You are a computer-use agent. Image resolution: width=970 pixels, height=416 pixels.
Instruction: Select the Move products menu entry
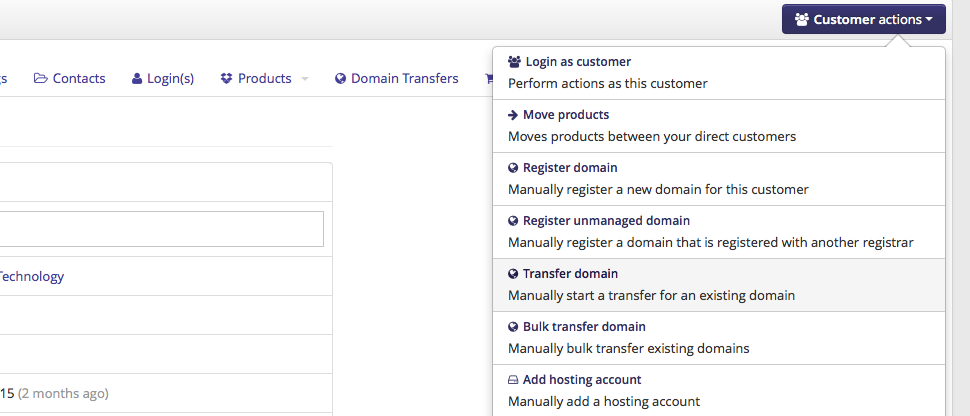[719, 126]
